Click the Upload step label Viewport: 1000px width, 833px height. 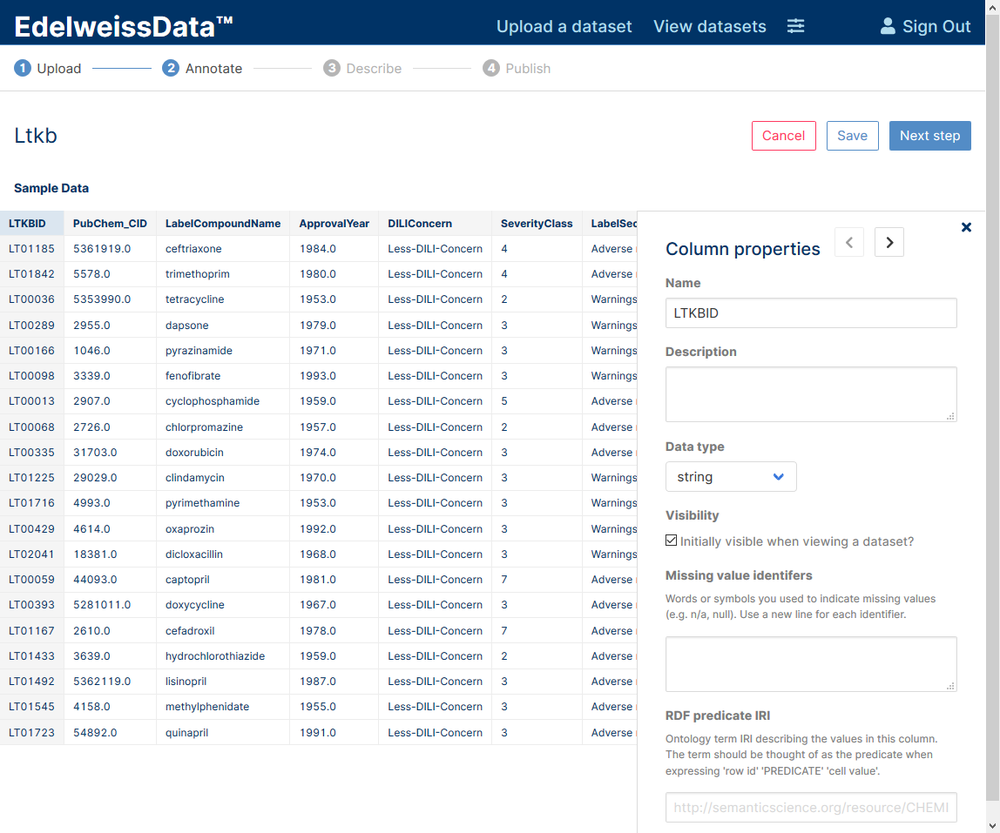pos(59,68)
